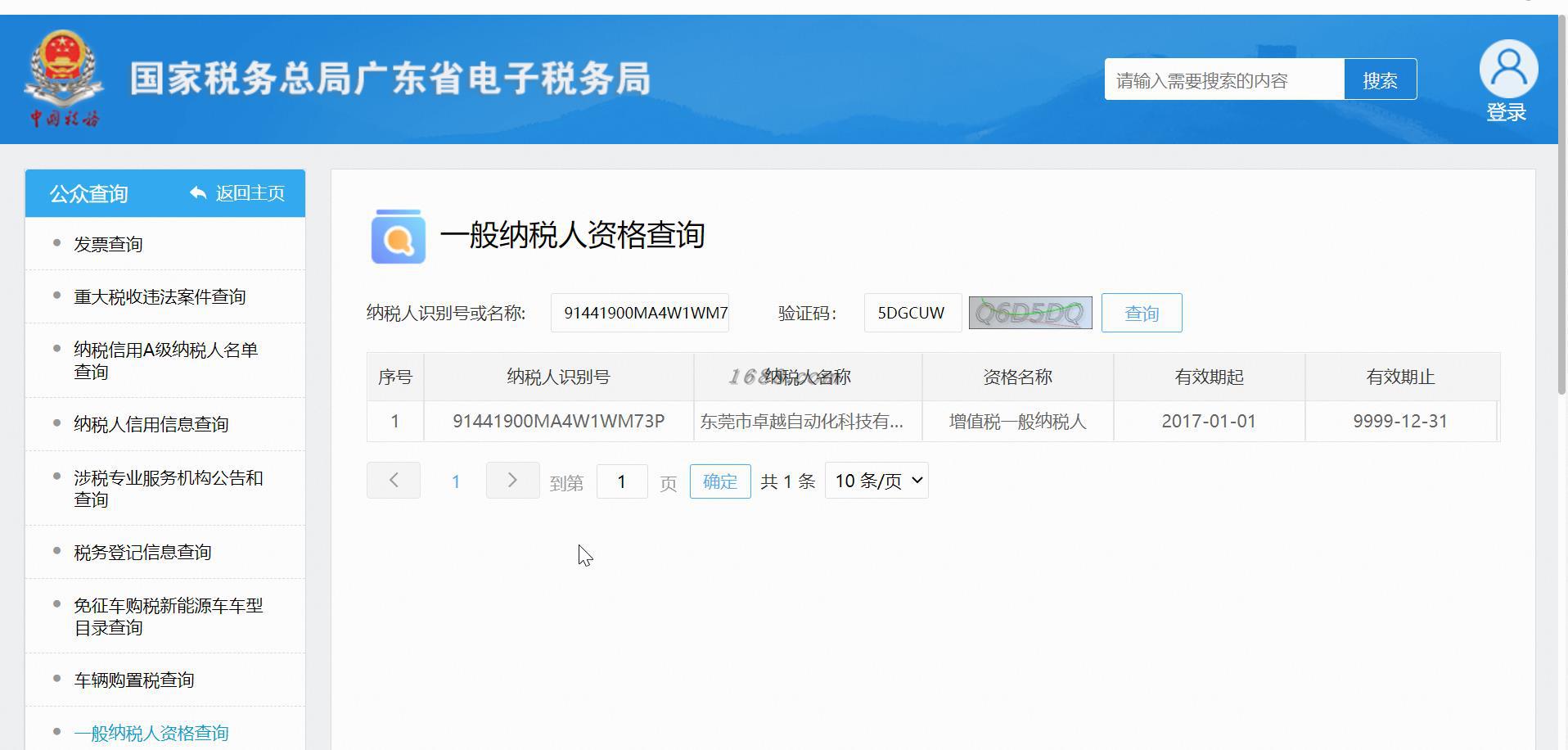The image size is (1568, 750).
Task: Click the 纳税人名称 column header
Action: [808, 377]
